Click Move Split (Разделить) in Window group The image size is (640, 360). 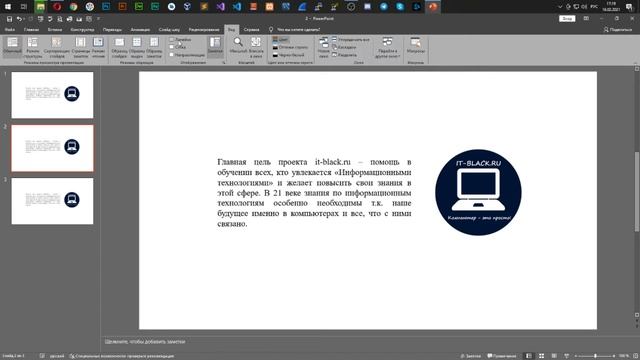[x=344, y=55]
